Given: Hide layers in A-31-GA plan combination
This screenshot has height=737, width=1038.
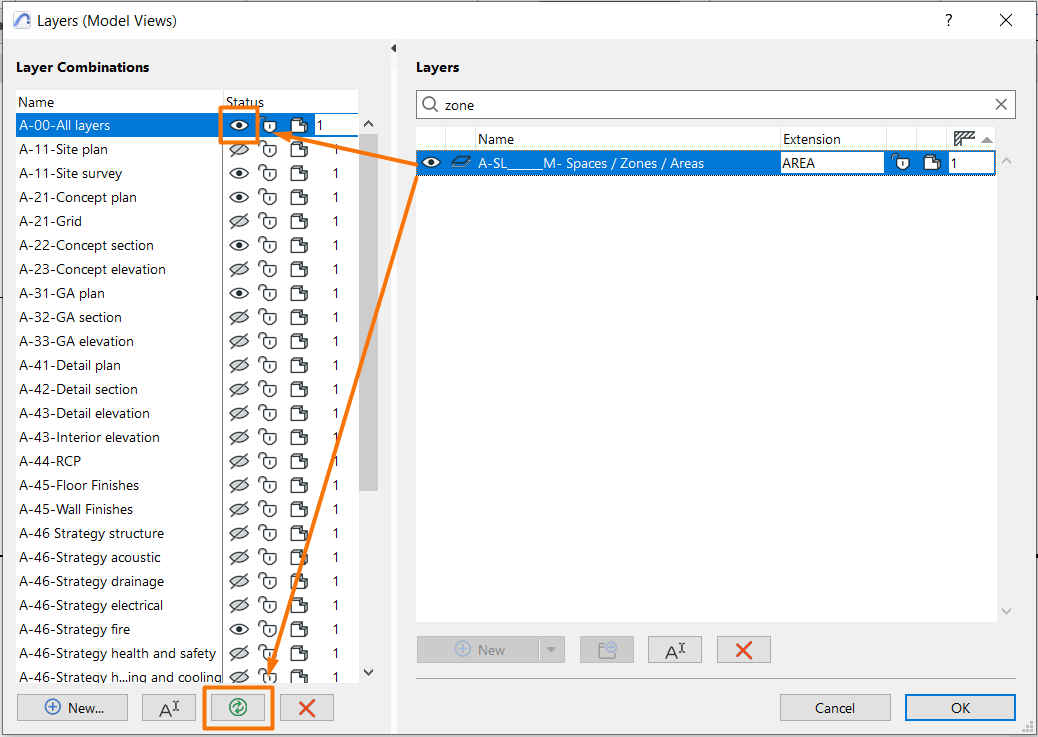Looking at the screenshot, I should click(238, 293).
